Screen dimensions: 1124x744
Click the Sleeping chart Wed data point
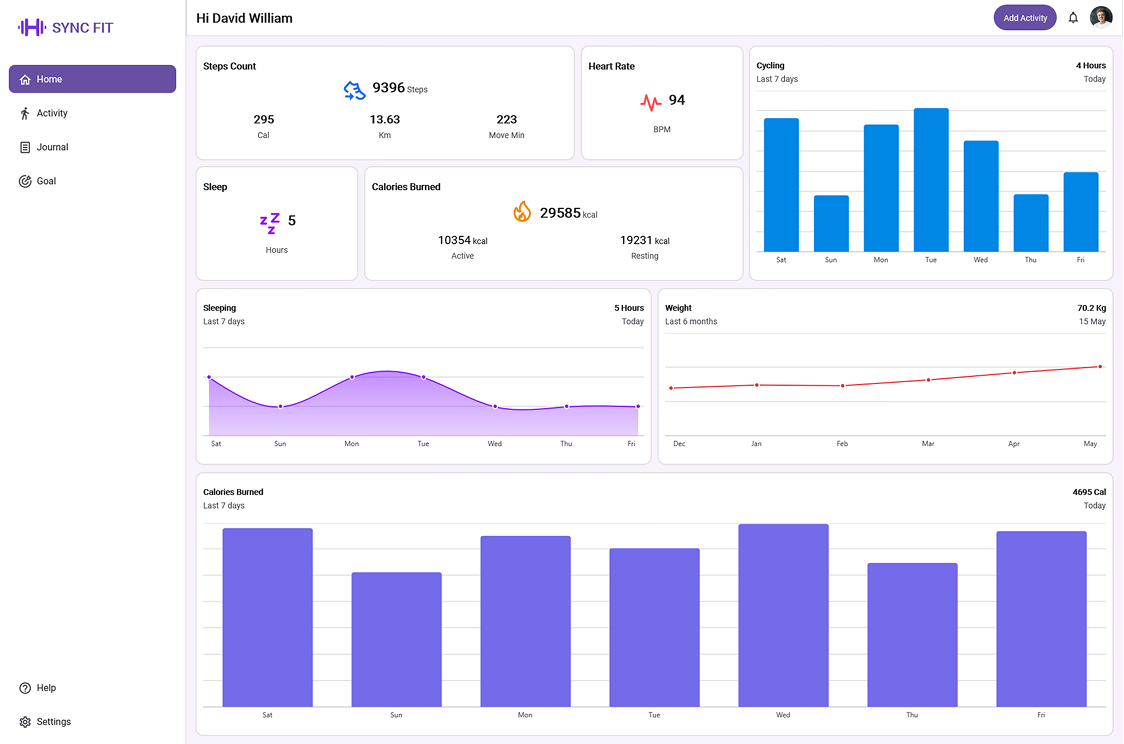pyautogui.click(x=495, y=406)
